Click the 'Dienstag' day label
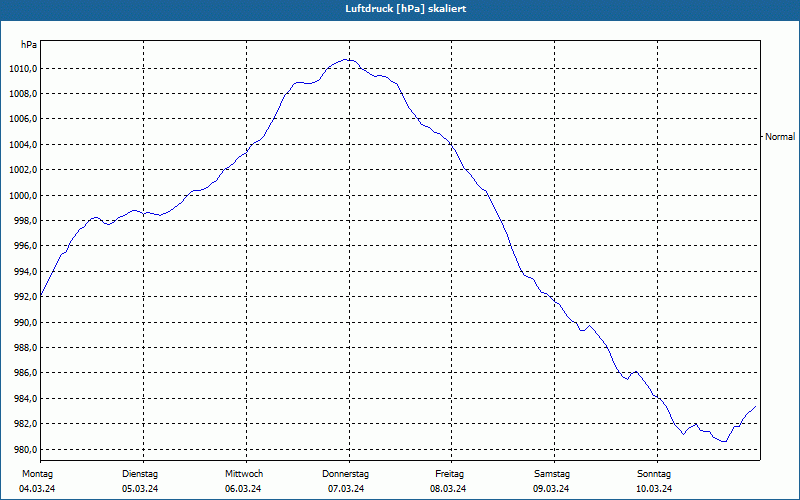800x500 pixels. click(140, 474)
